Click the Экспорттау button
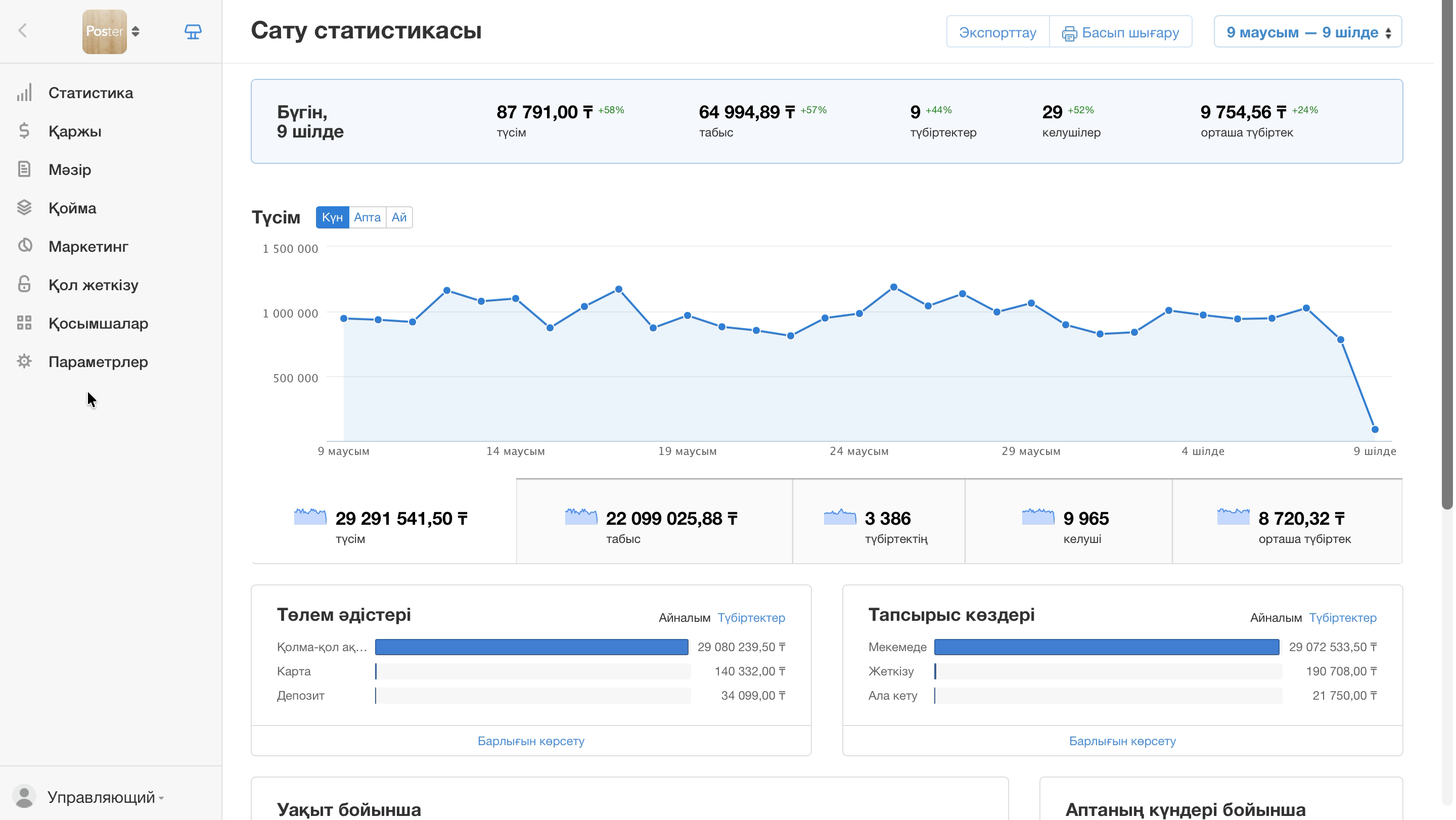Screen dimensions: 1456x820 (997, 32)
